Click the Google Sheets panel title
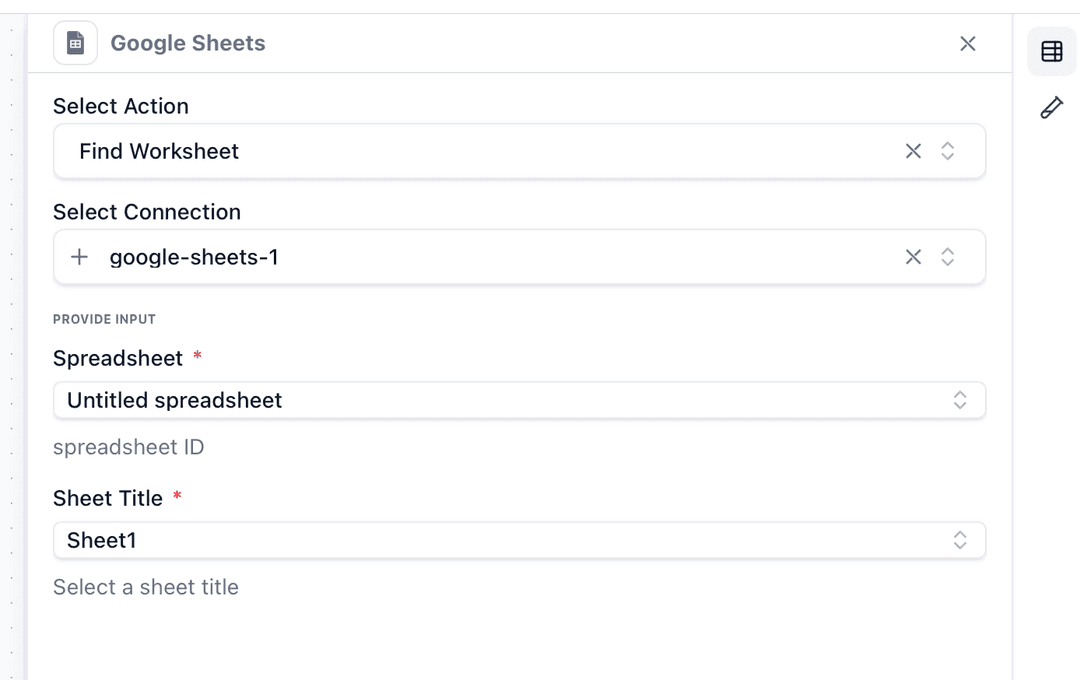 (188, 43)
